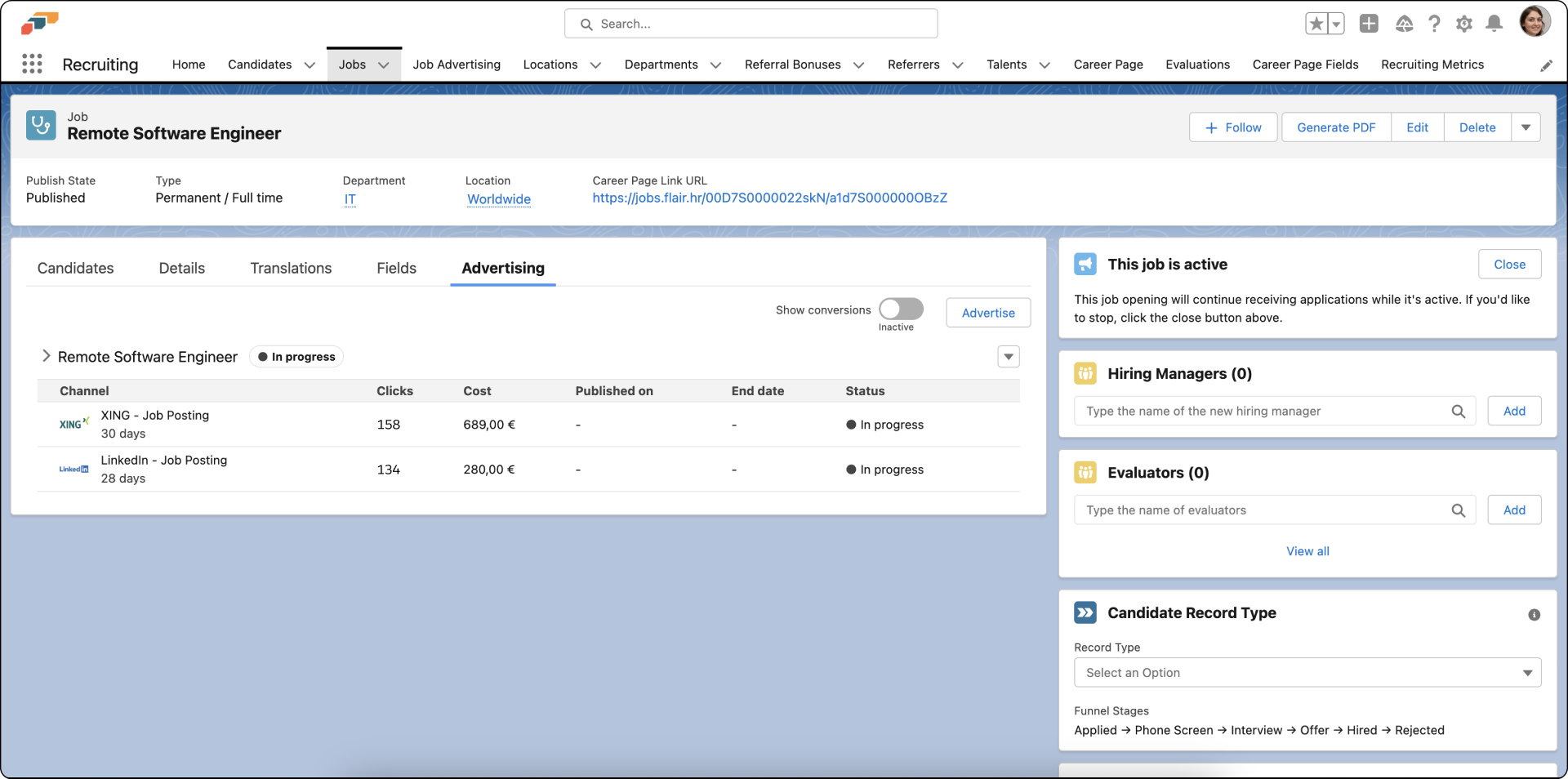Open Global Actions plus icon
The width and height of the screenshot is (1568, 779).
click(x=1369, y=24)
